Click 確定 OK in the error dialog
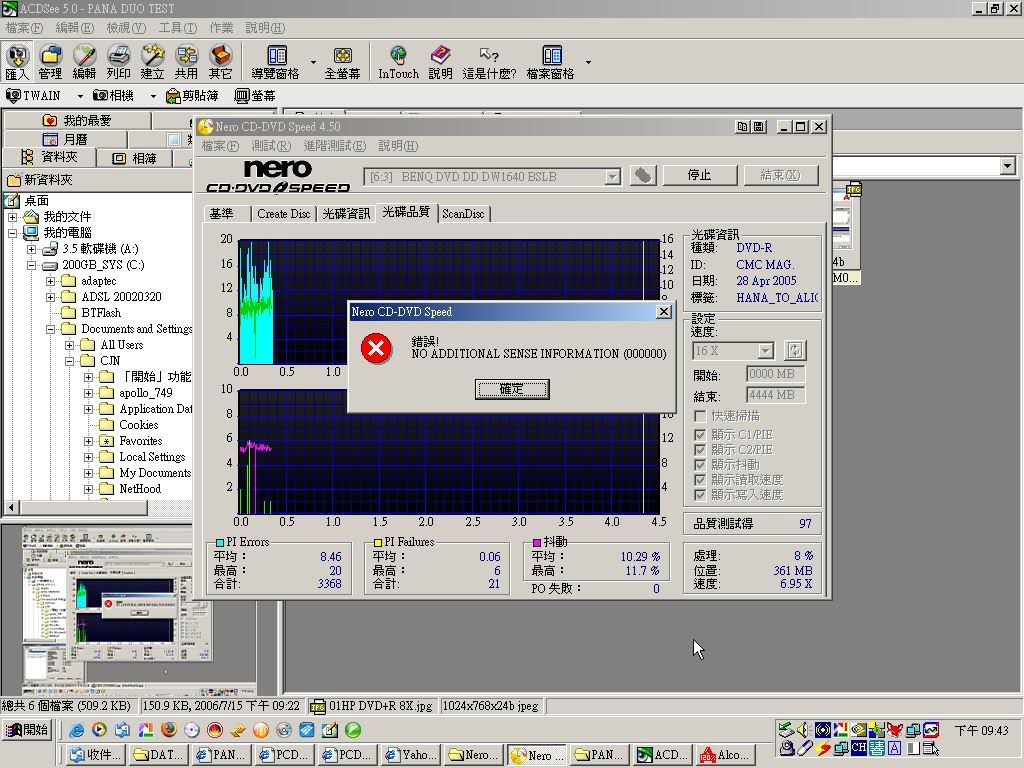This screenshot has width=1024, height=768. tap(511, 389)
